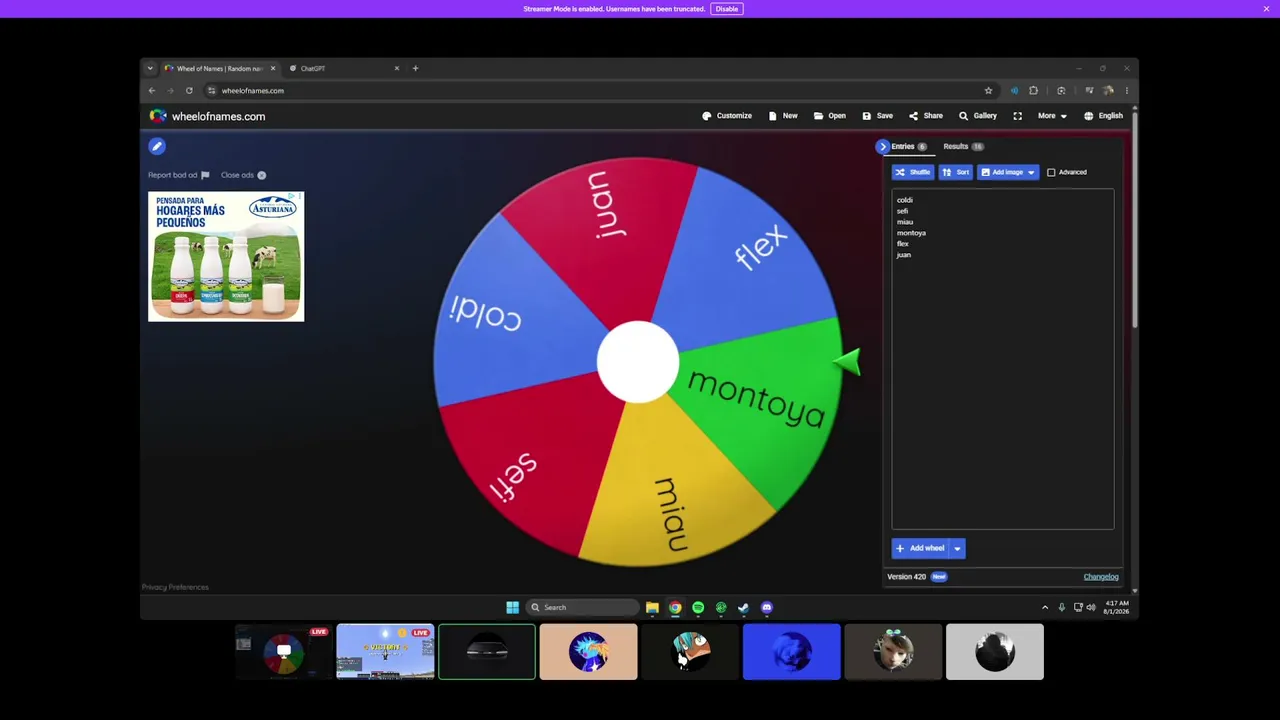
Task: Expand the More dropdown menu
Action: point(1052,116)
